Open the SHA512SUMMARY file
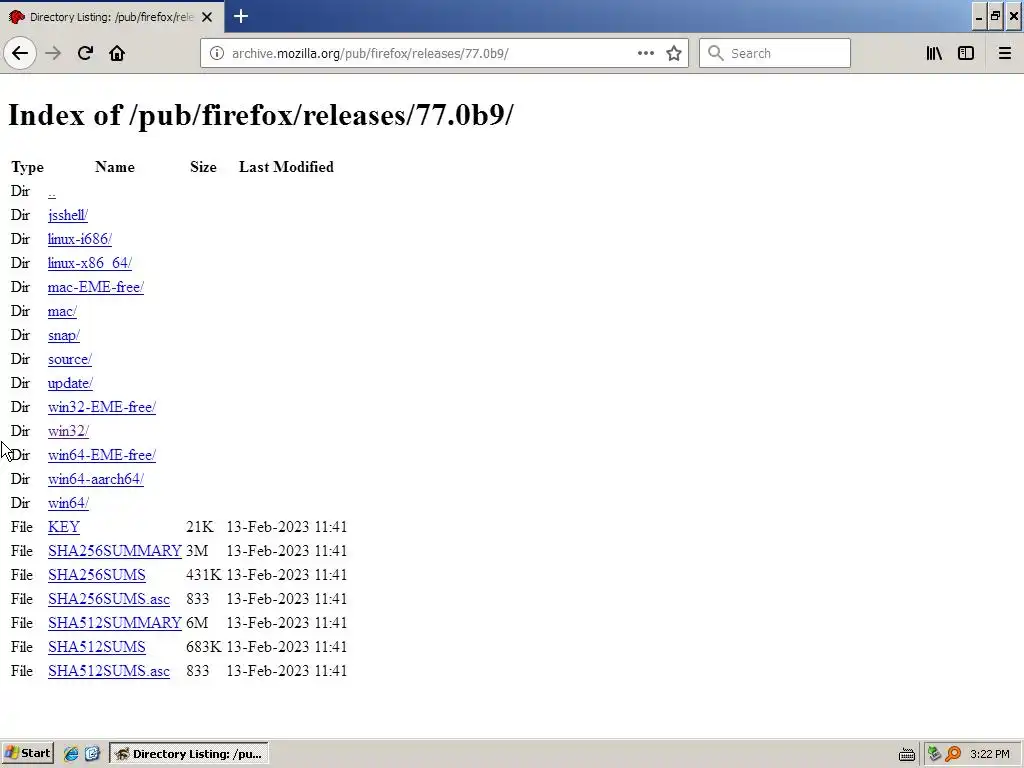This screenshot has height=768, width=1024. [x=115, y=624]
